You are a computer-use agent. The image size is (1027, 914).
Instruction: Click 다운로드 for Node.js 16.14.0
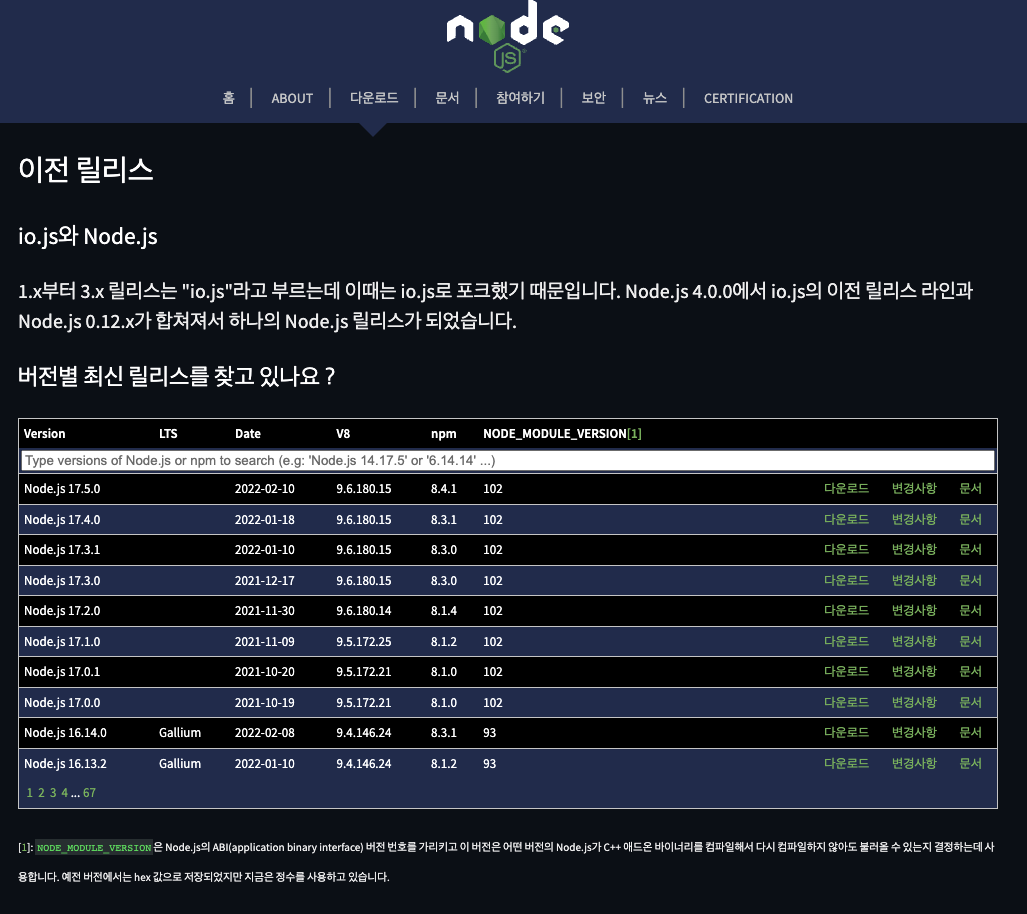(846, 733)
